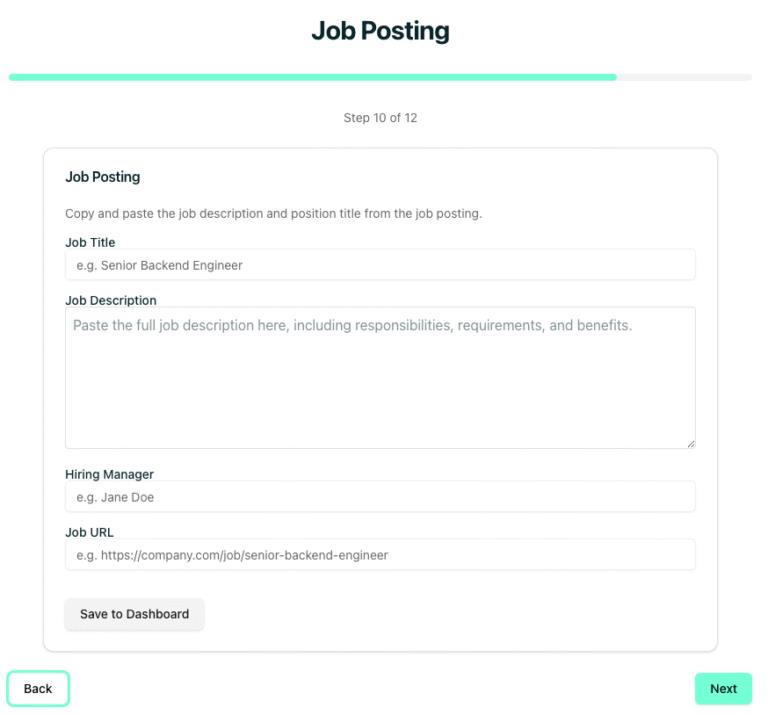This screenshot has height=715, width=768.
Task: Focus the Job Description text area
Action: (380, 378)
